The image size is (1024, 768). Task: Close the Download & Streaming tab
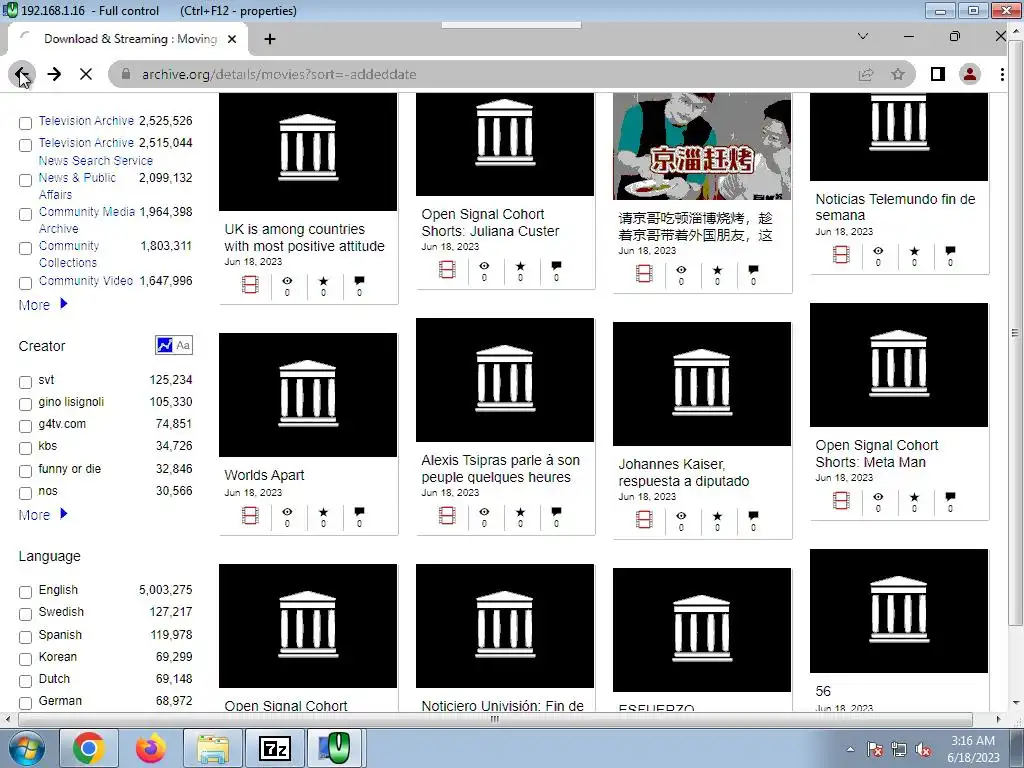232,39
